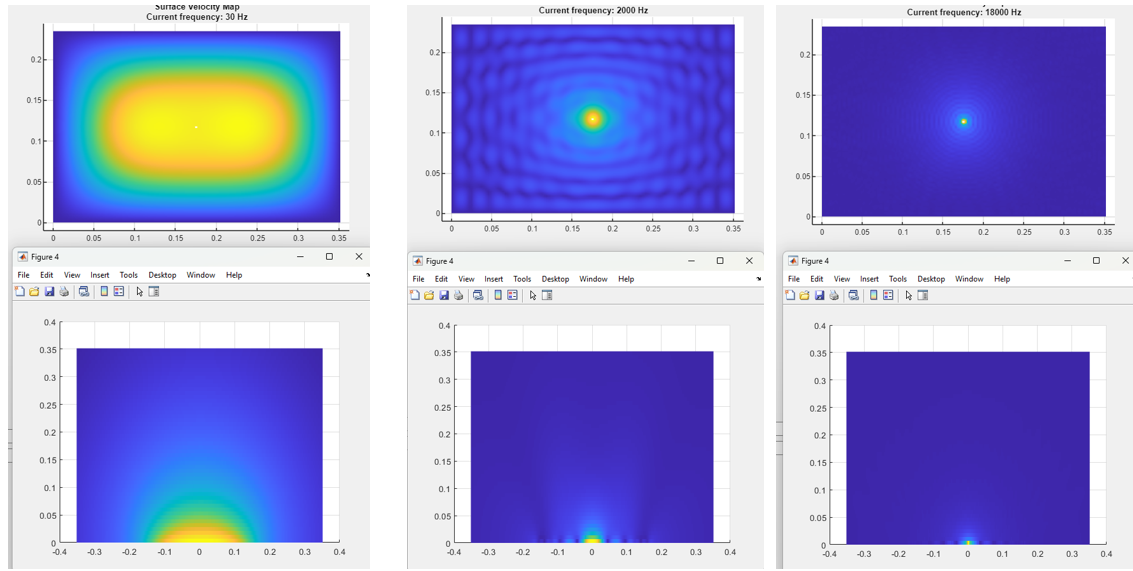Open View menu in right Figure 4 window
The width and height of the screenshot is (1133, 571).
(x=842, y=279)
